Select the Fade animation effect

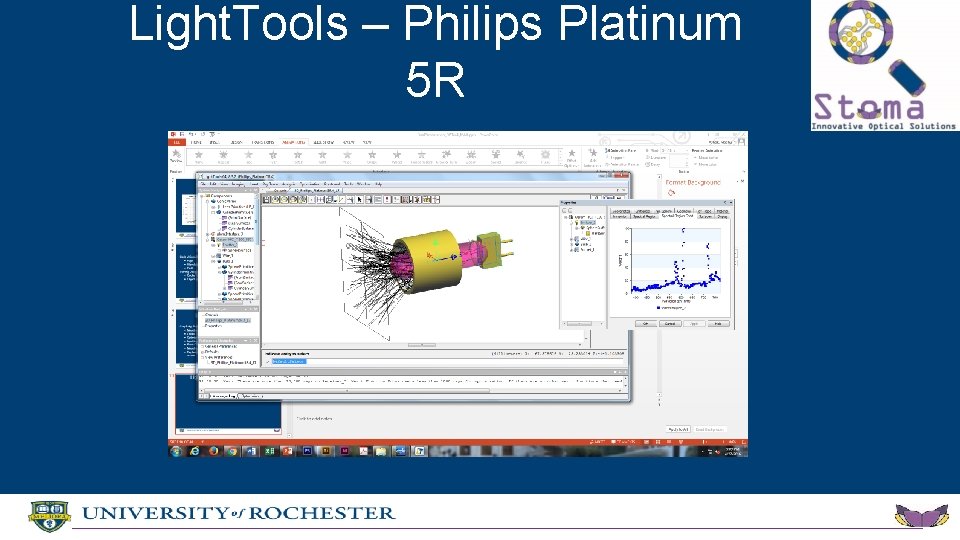pos(249,156)
